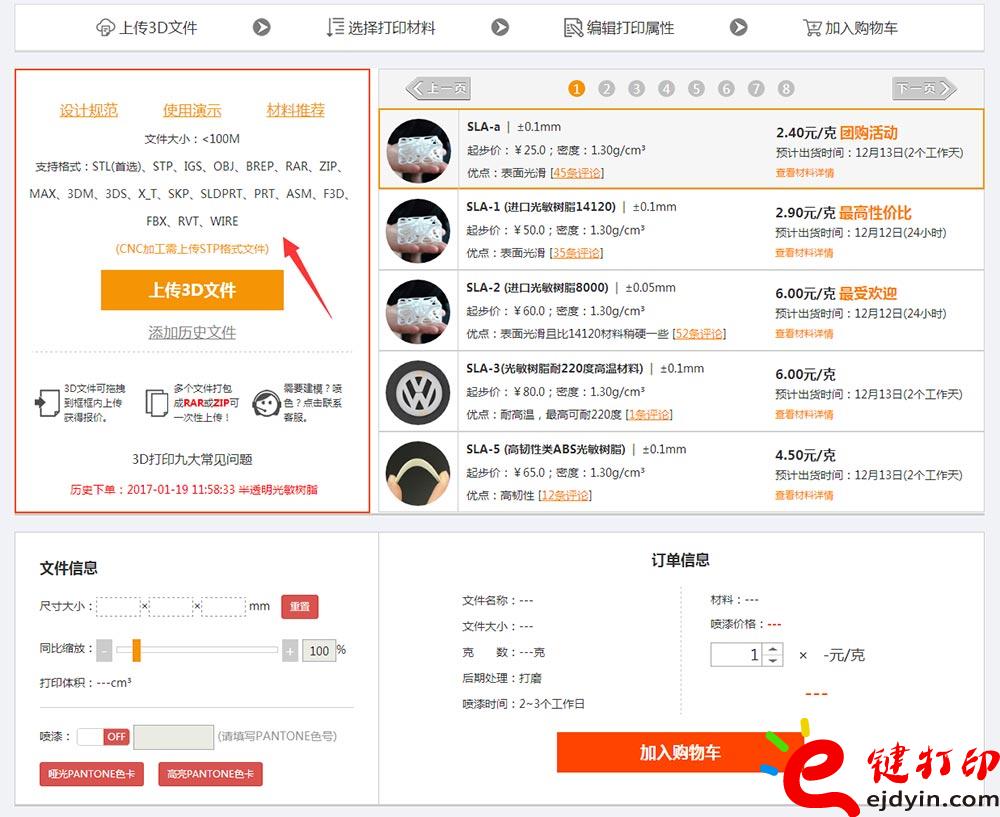Viewport: 1000px width, 817px height.
Task: Click the edit print properties icon
Action: 573,27
